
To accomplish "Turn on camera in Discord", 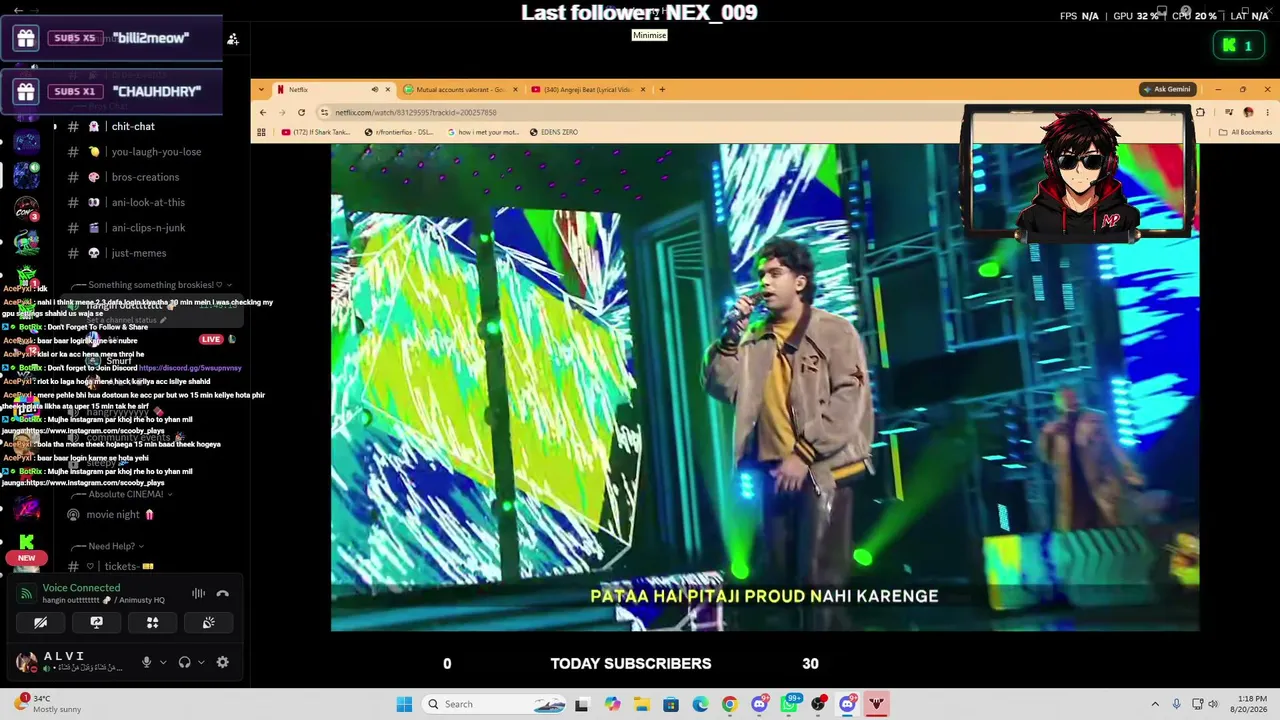I will coord(41,623).
